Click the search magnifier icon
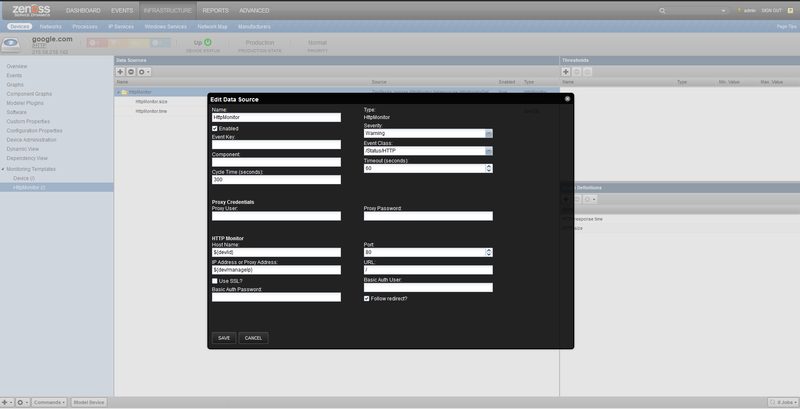The image size is (800, 409). tap(662, 11)
